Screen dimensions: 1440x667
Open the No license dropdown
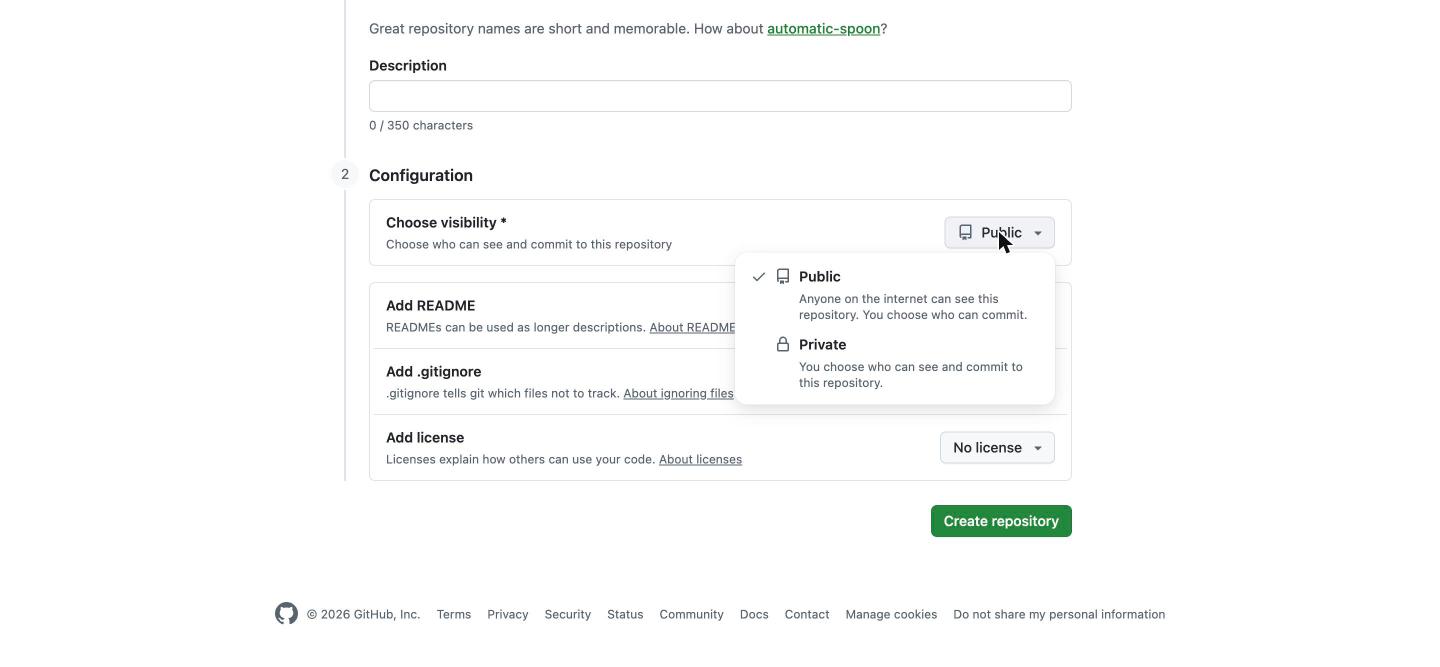pos(997,448)
